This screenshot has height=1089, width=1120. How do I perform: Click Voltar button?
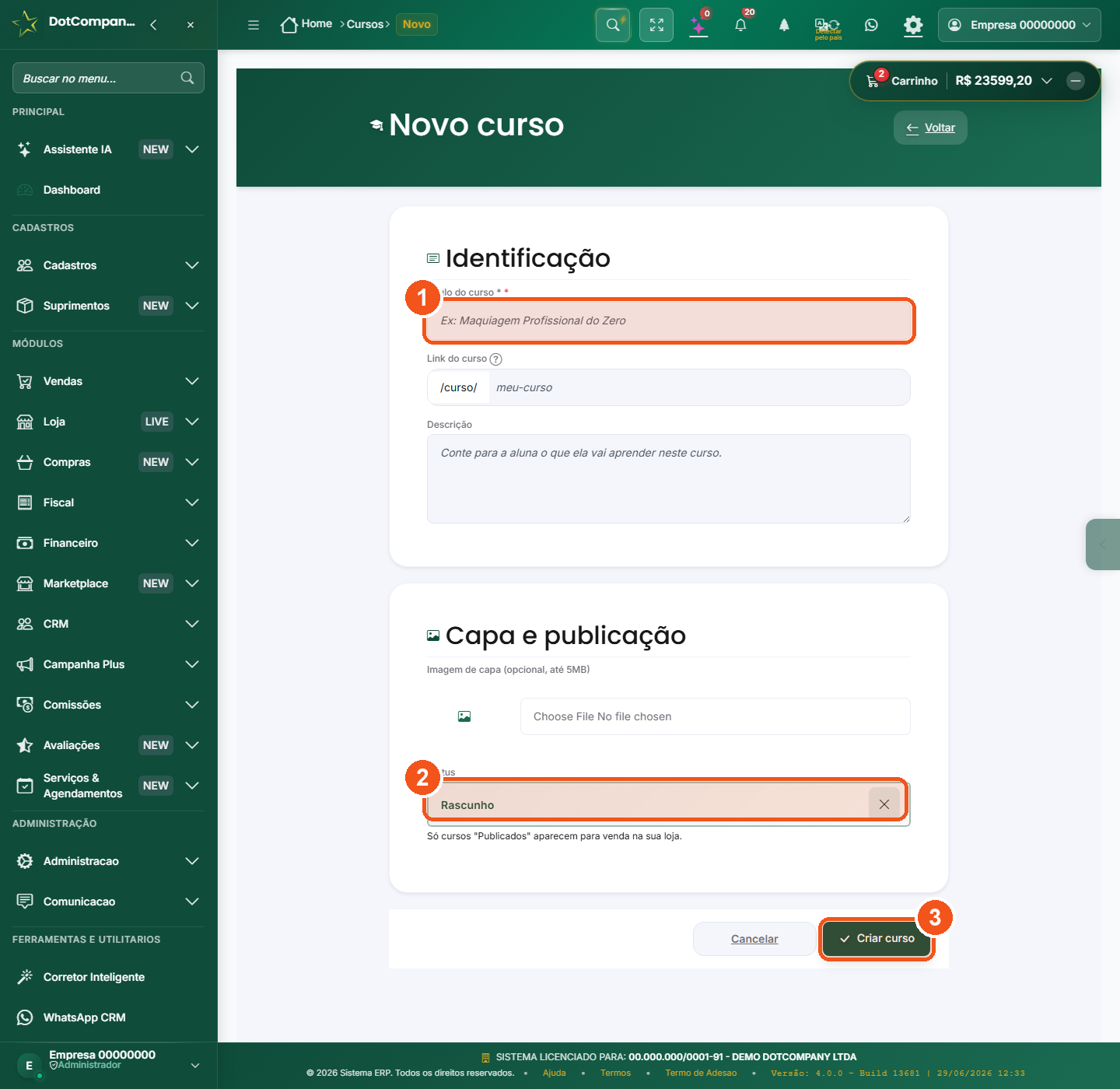coord(930,128)
